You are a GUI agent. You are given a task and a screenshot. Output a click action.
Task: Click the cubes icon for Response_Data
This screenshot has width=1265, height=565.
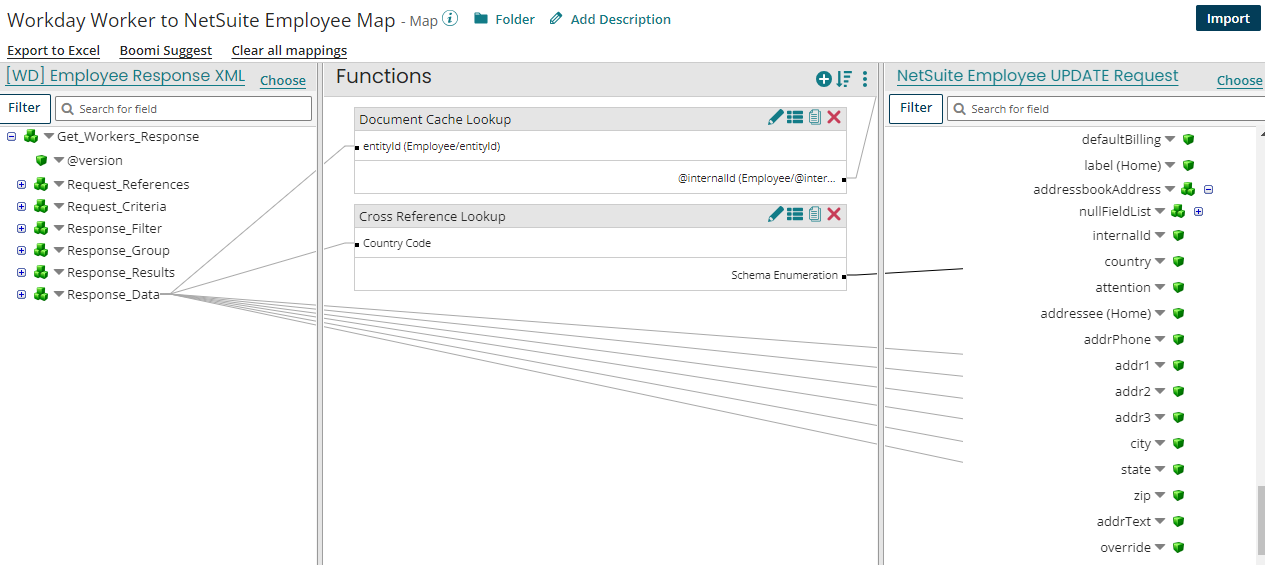point(41,294)
